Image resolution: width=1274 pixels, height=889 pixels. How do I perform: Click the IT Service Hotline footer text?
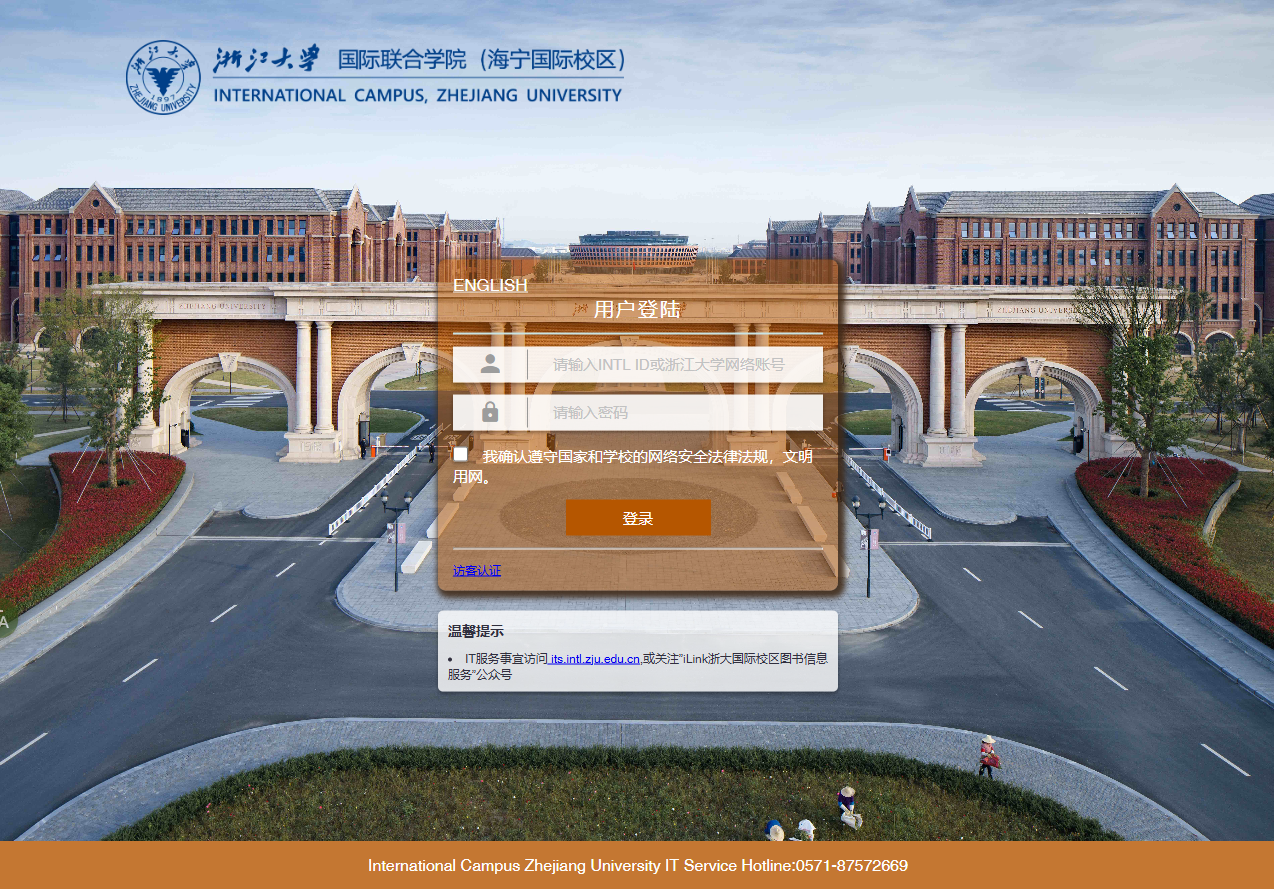click(637, 865)
